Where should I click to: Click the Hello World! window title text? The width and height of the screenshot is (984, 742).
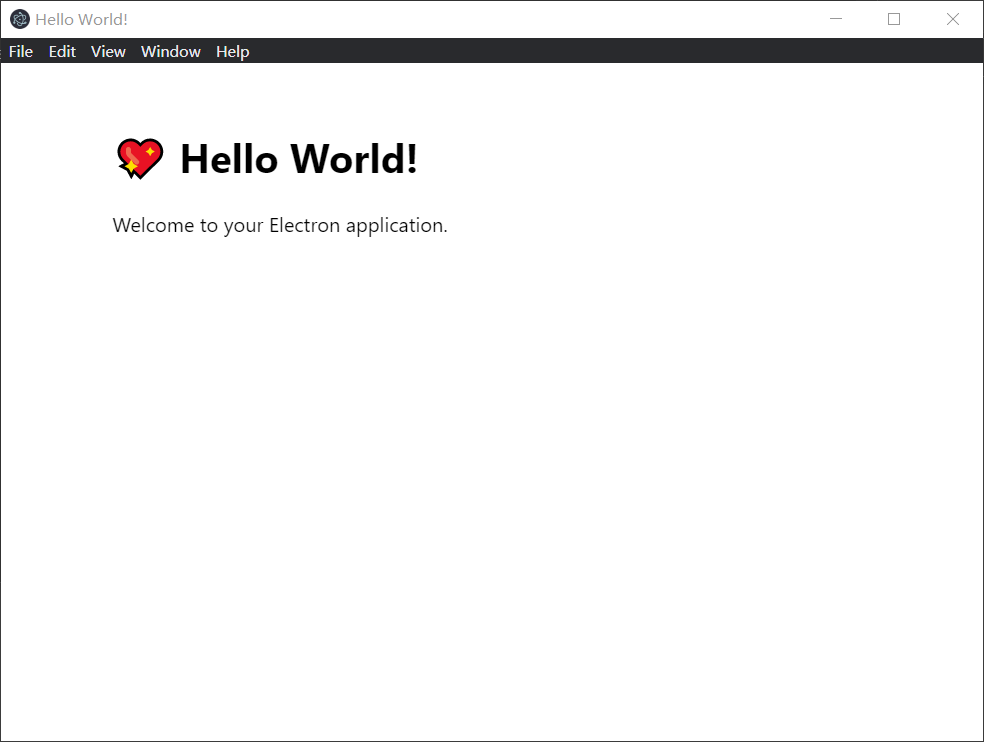(x=82, y=19)
